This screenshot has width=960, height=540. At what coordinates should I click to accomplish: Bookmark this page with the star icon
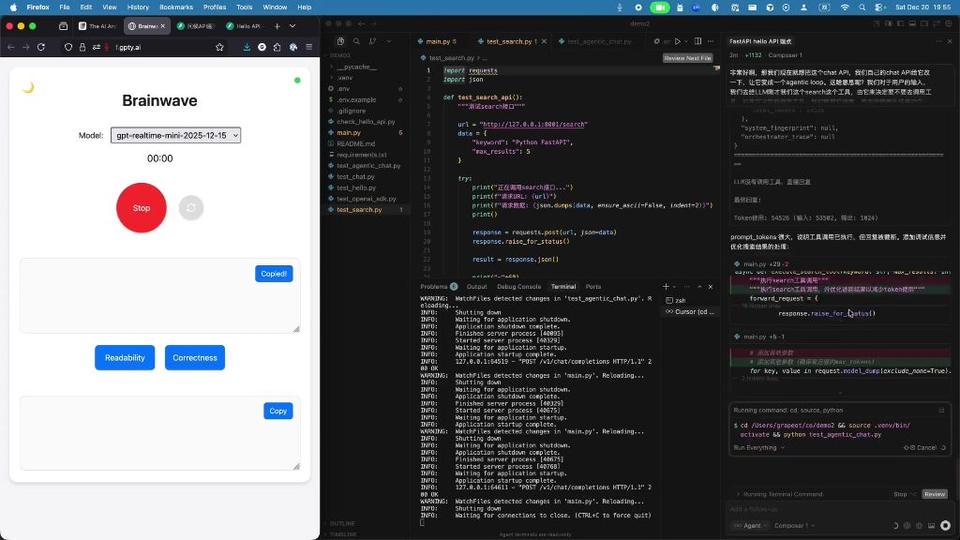(x=220, y=47)
